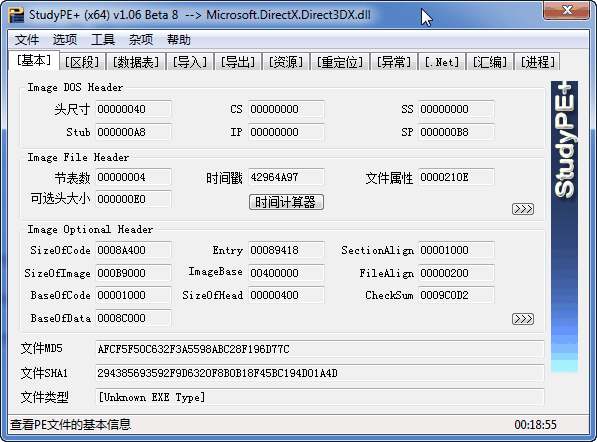Click the 00:18:55 timer in status bar
Screen dimensions: 597x442
(x=535, y=424)
